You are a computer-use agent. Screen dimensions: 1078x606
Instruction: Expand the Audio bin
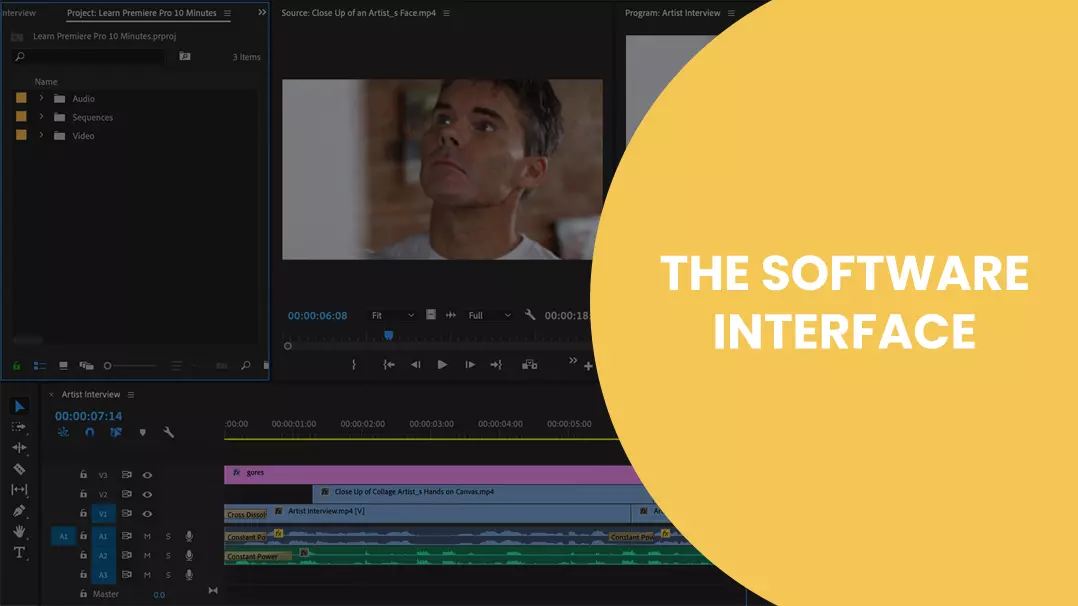coord(41,98)
